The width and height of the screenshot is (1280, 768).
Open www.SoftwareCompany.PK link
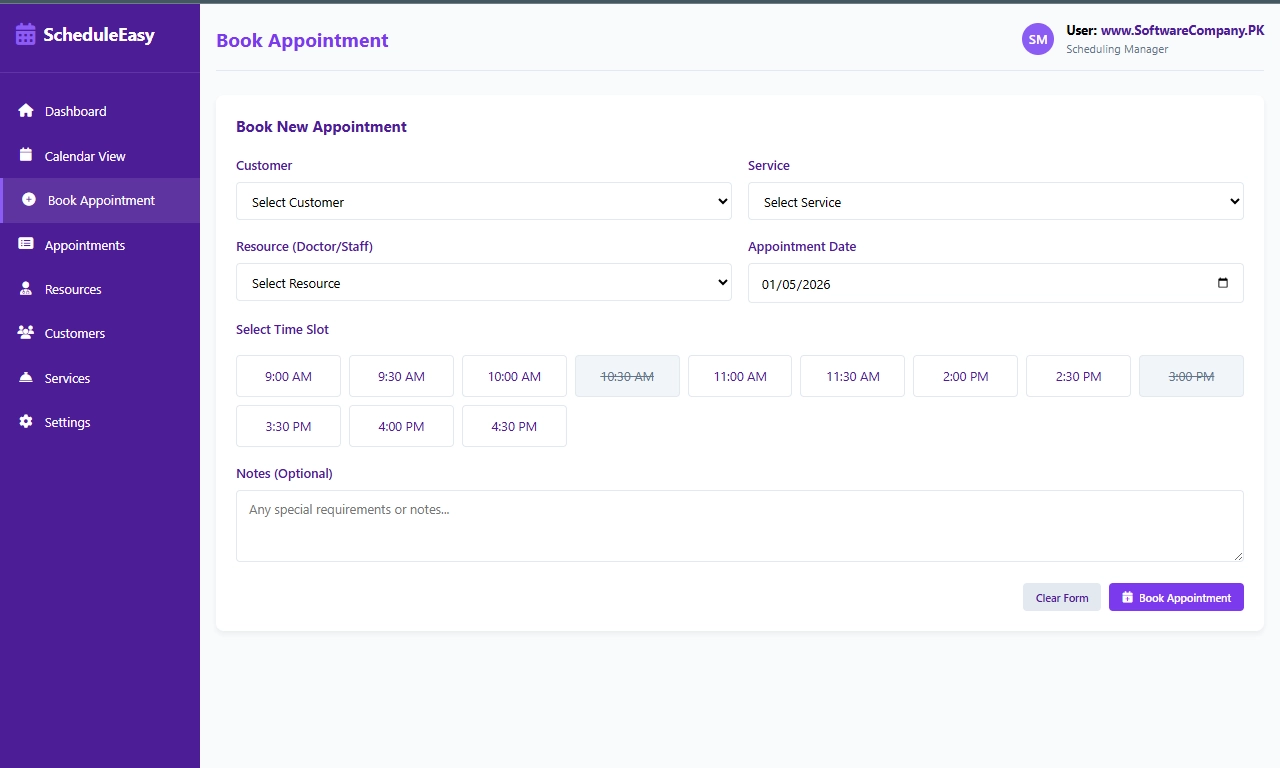(1183, 30)
